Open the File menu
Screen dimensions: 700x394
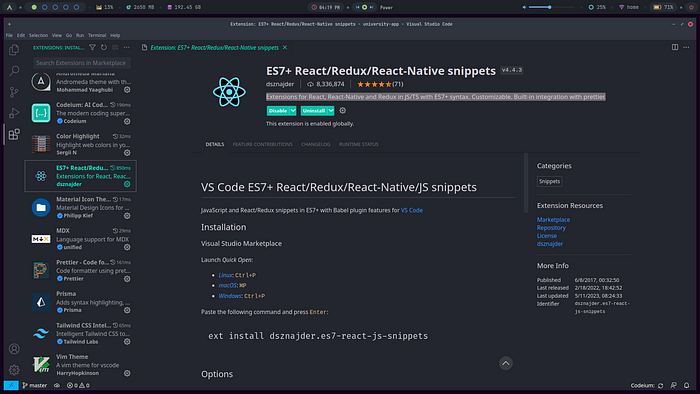click(x=9, y=35)
